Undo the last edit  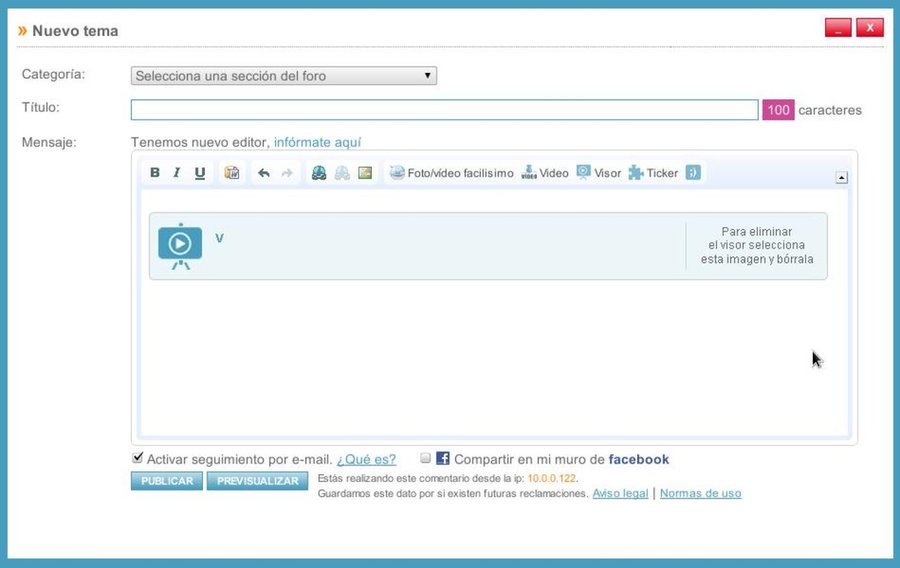tap(263, 173)
